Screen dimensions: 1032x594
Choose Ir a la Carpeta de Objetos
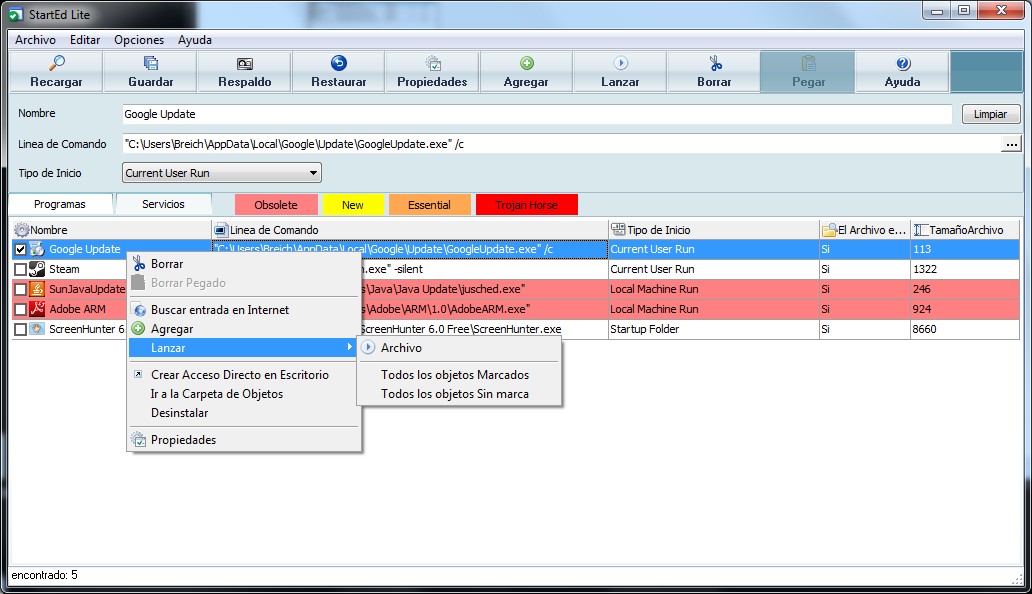244,394
